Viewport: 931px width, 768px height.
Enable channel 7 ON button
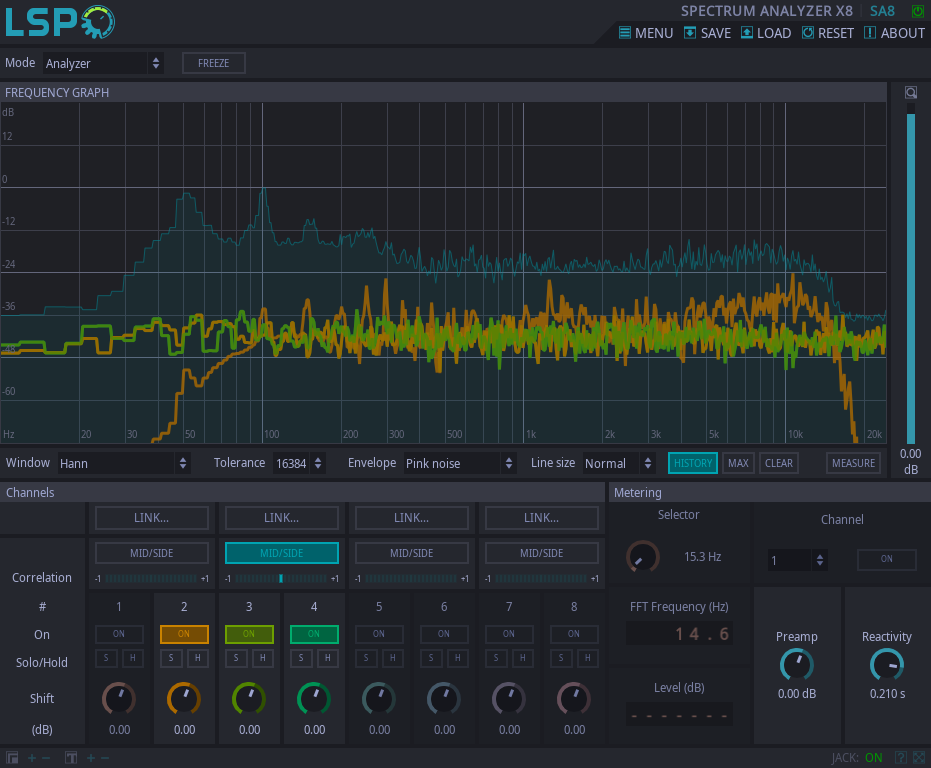coord(509,634)
